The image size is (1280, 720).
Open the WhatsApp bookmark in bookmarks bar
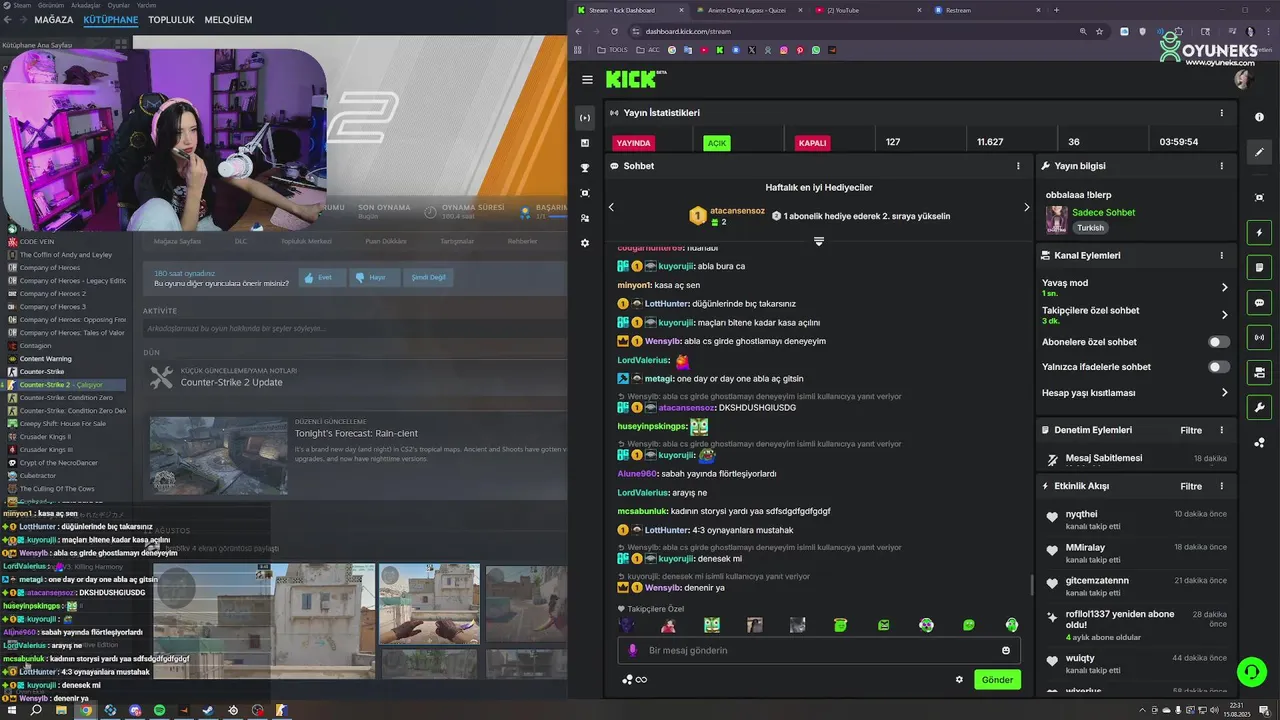coord(815,50)
